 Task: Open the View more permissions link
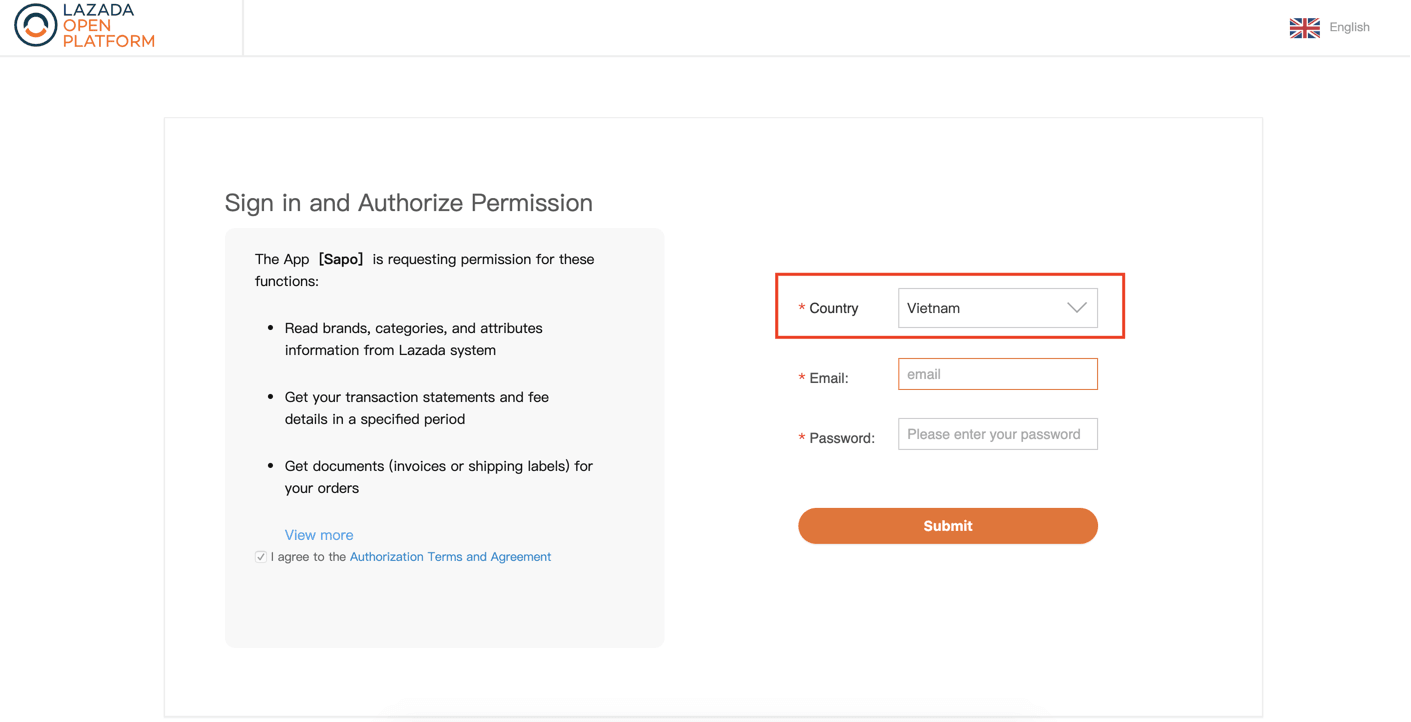[x=318, y=535]
